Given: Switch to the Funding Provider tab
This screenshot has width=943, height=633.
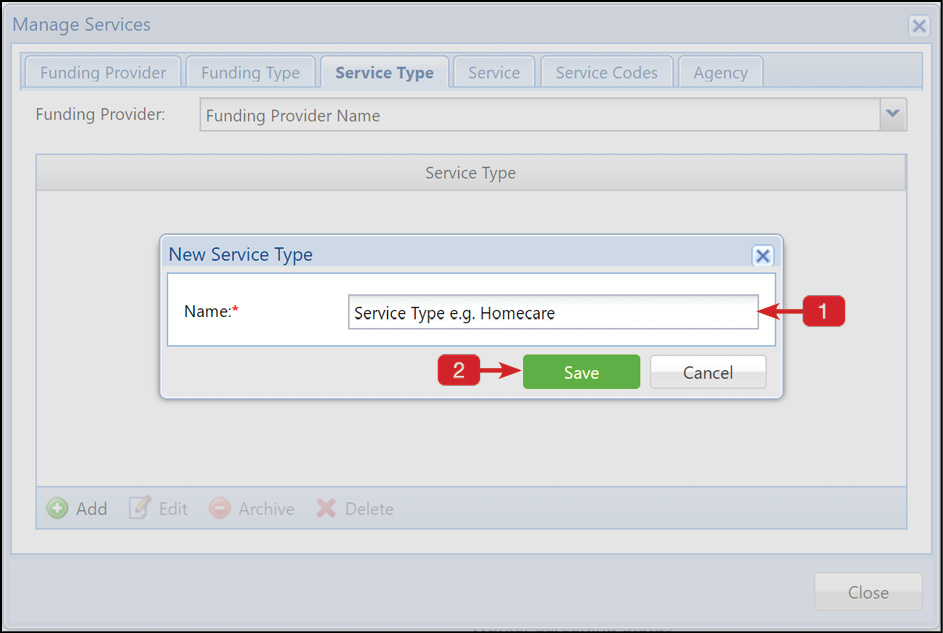Looking at the screenshot, I should [103, 73].
